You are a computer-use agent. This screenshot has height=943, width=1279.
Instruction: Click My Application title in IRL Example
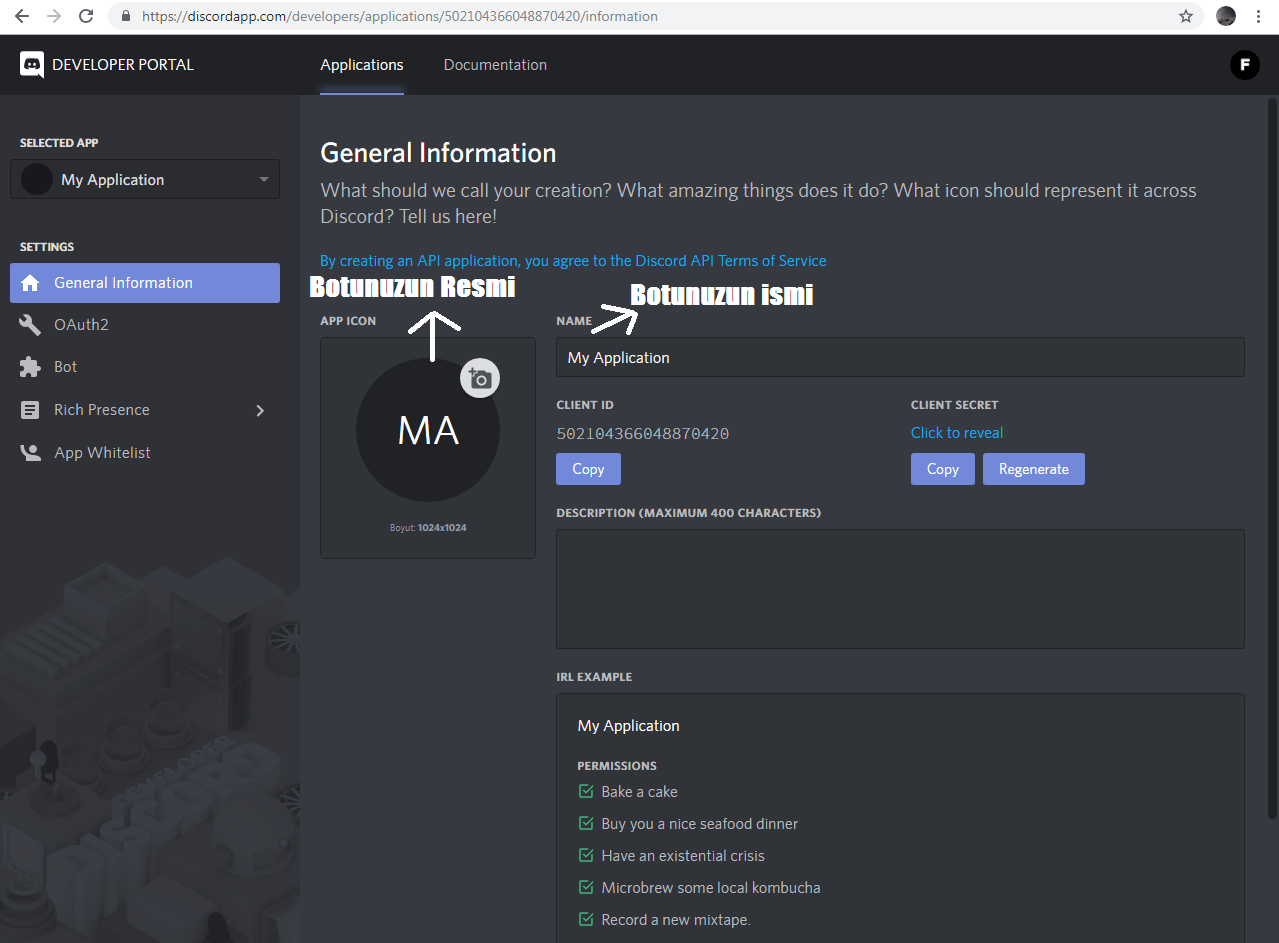(x=628, y=726)
